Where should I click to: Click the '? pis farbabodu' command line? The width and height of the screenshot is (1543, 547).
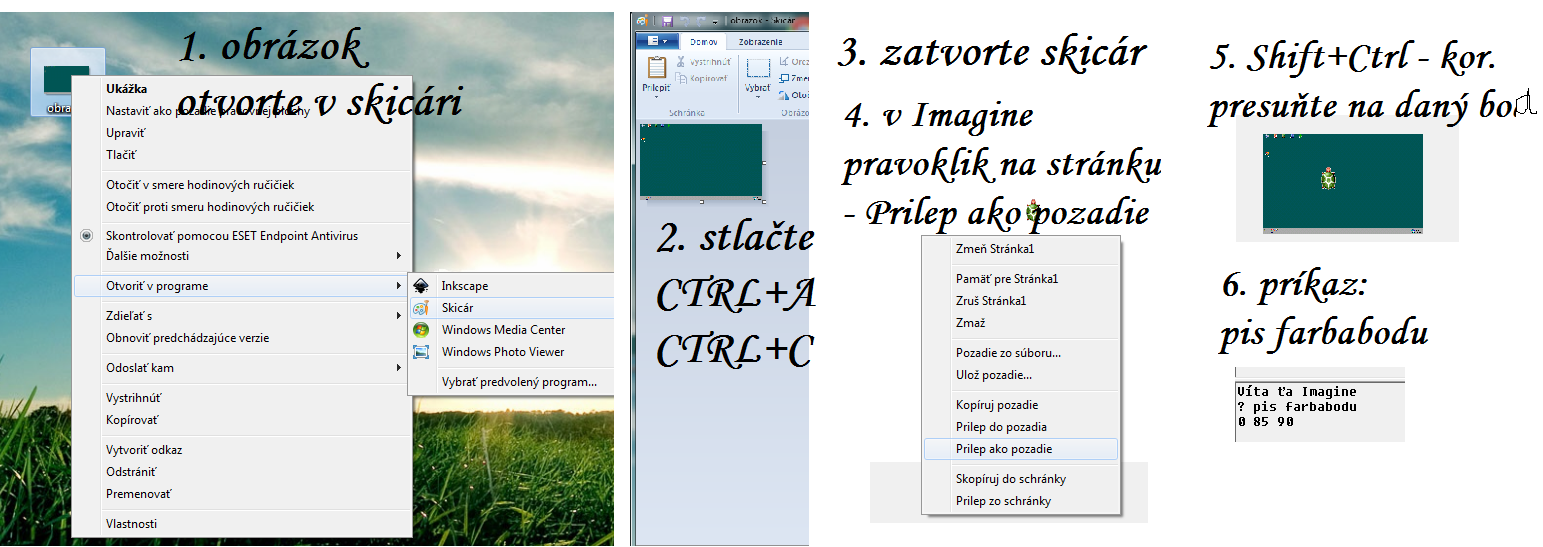(x=1297, y=407)
